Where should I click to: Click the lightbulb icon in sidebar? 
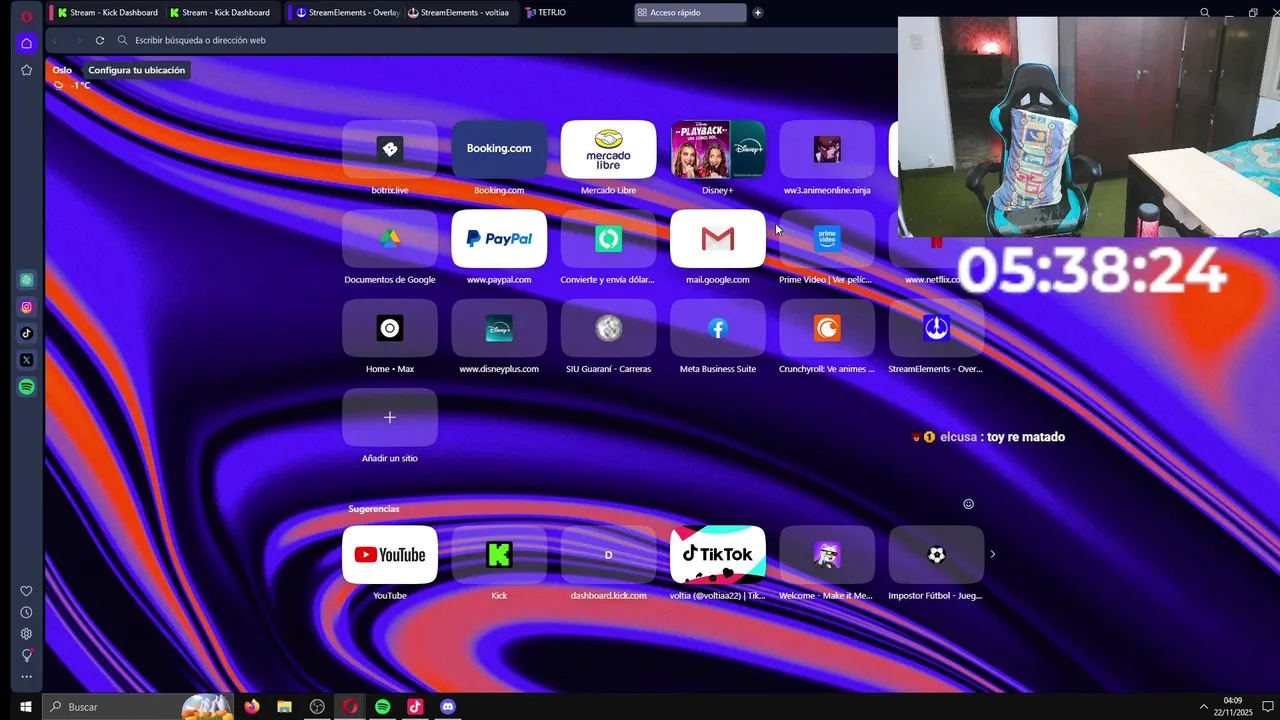click(27, 655)
